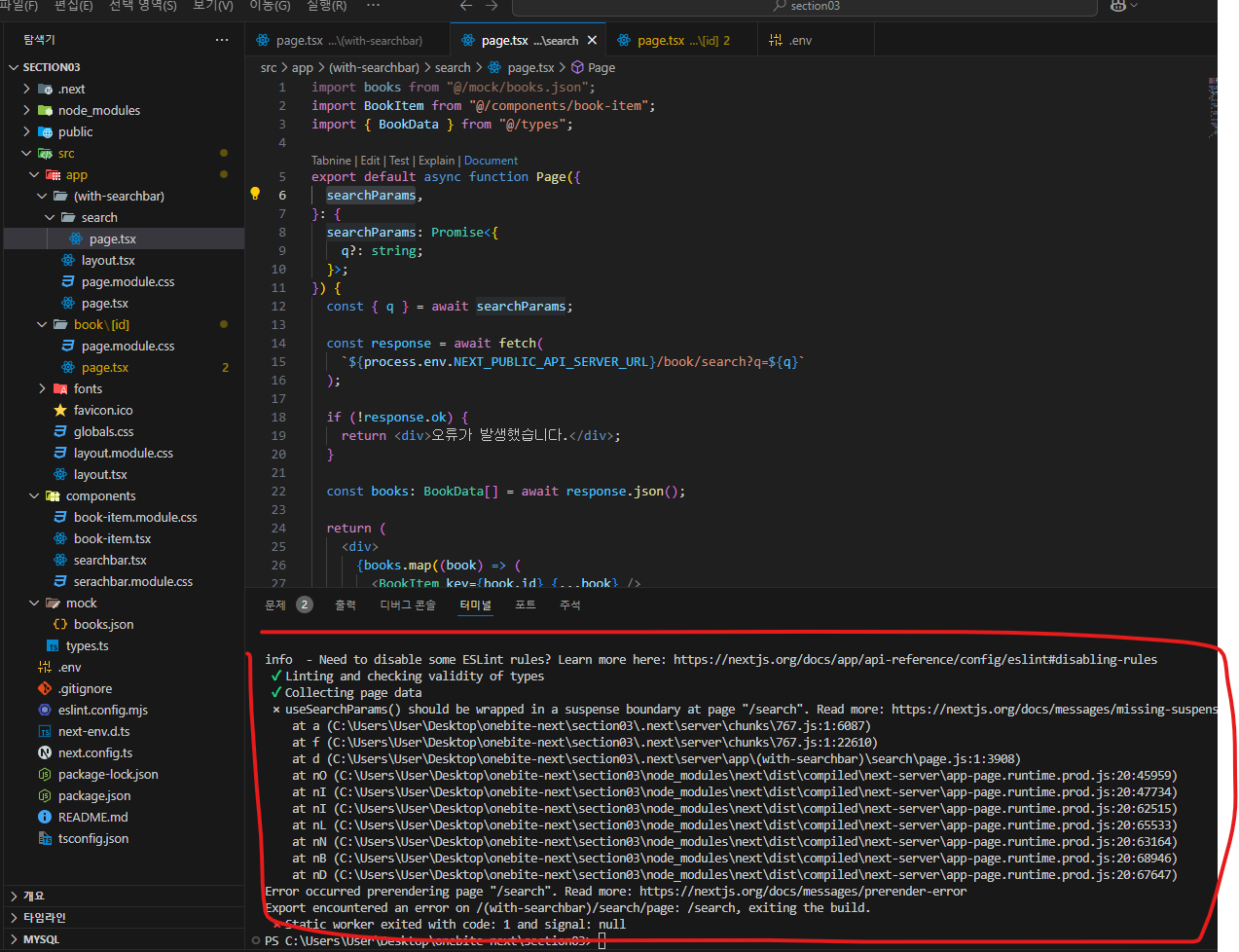Viewport: 1239px width, 952px height.
Task: Open layout.module.css in the explorer
Action: coord(123,453)
